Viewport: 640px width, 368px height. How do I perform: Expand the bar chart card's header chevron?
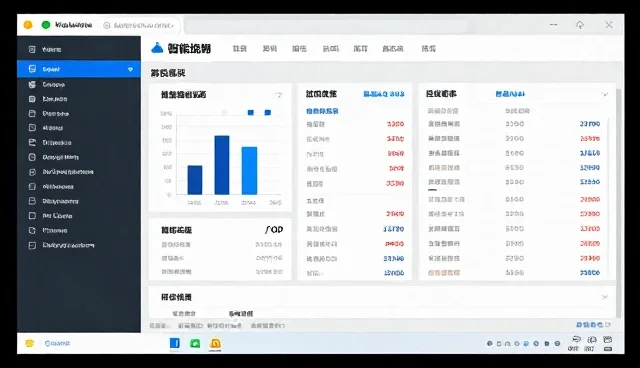[279, 95]
